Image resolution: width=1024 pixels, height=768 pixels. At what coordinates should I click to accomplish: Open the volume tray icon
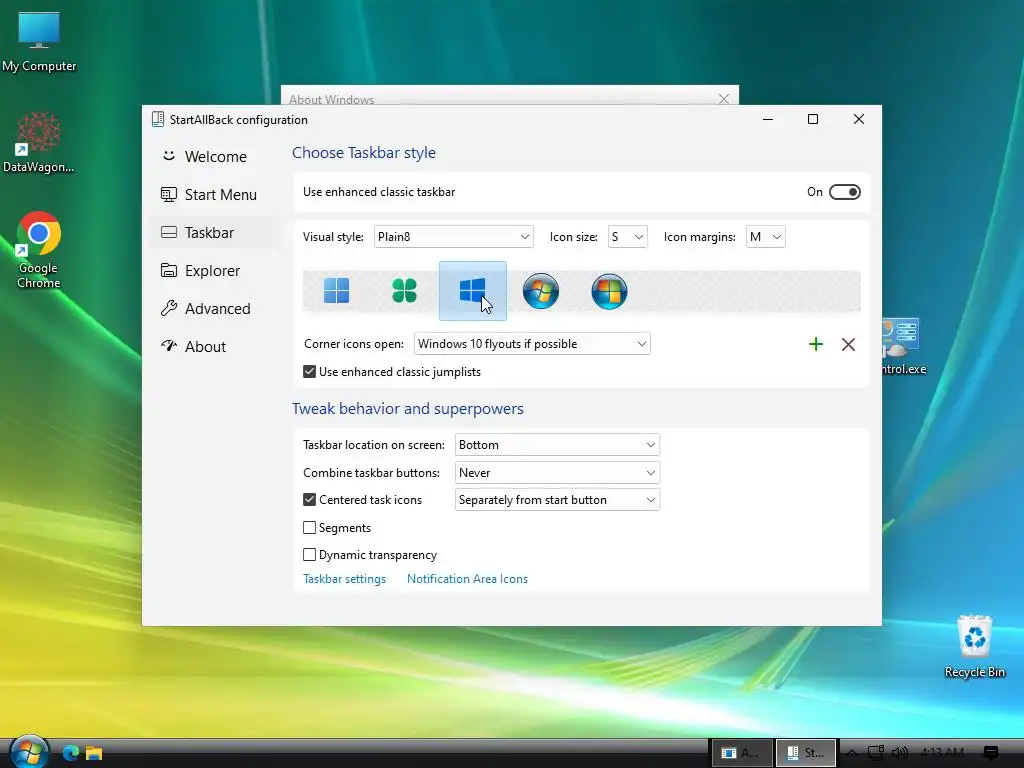pyautogui.click(x=899, y=753)
